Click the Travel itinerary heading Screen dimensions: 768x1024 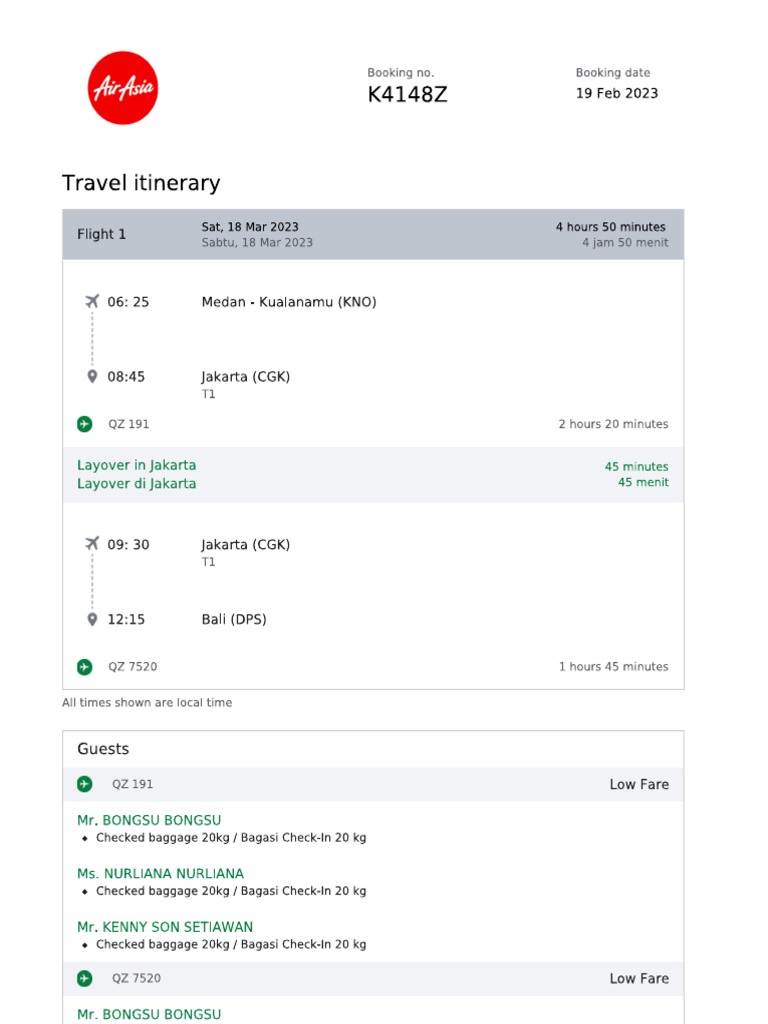coord(141,183)
